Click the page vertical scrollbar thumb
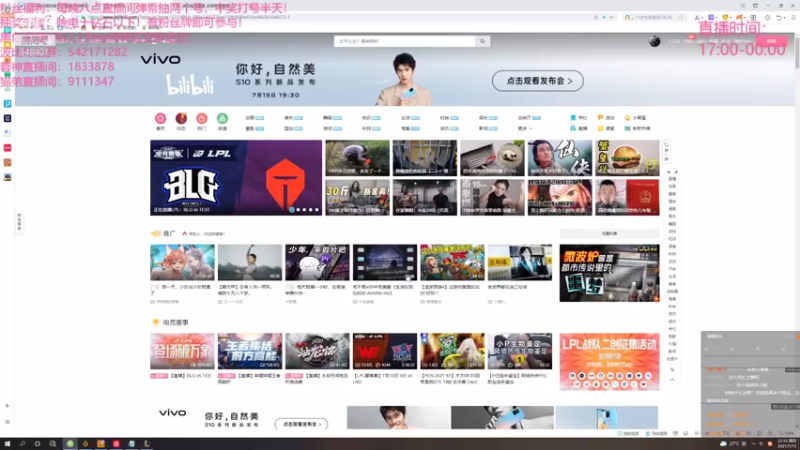Image resolution: width=800 pixels, height=450 pixels. tap(796, 51)
